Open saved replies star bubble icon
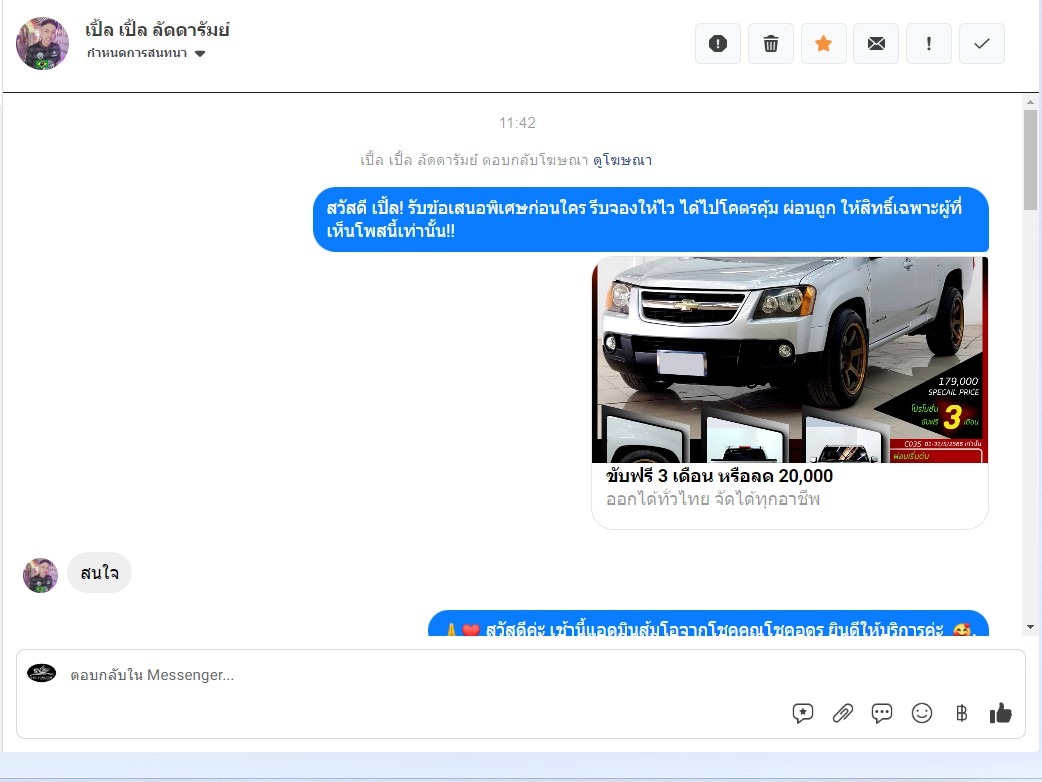The image size is (1042, 782). point(803,714)
